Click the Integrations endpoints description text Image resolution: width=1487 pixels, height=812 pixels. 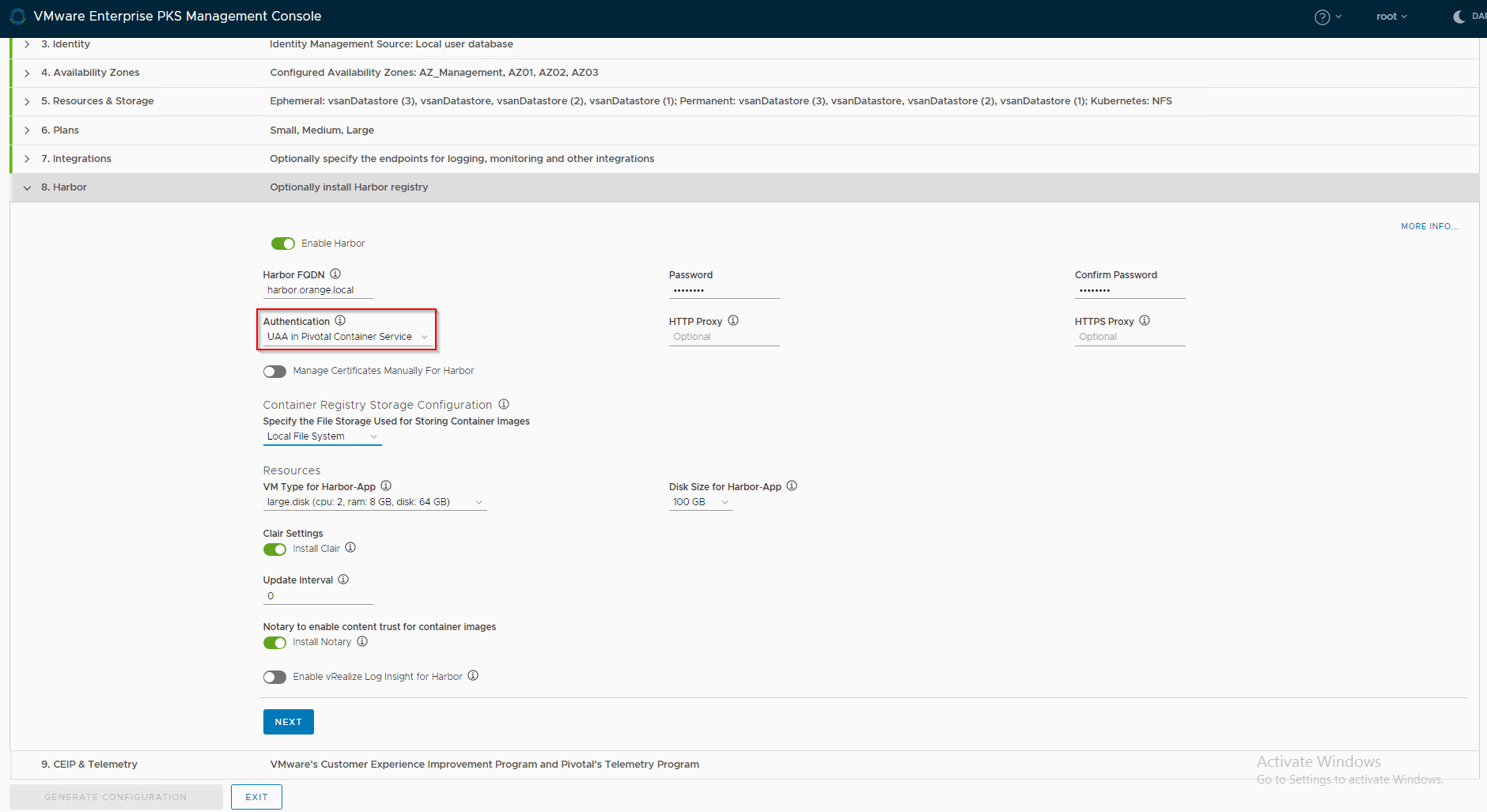[x=462, y=159]
